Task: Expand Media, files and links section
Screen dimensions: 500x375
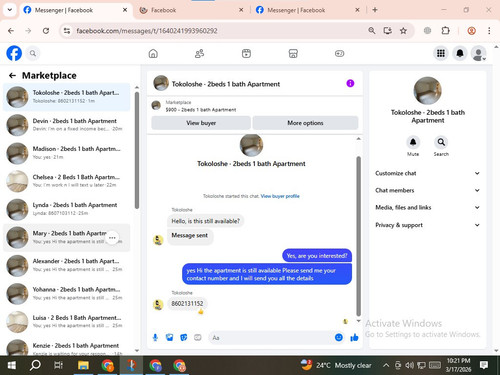Action: (x=428, y=207)
